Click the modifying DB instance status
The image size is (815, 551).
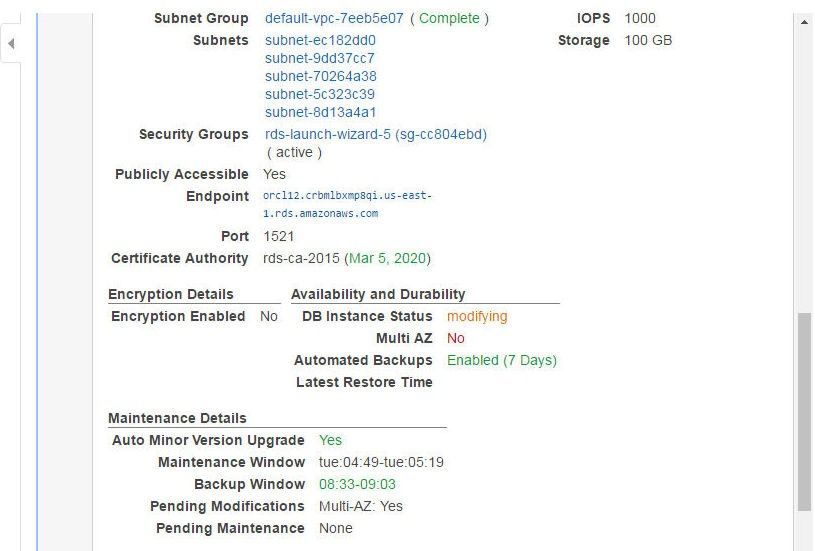pos(477,317)
